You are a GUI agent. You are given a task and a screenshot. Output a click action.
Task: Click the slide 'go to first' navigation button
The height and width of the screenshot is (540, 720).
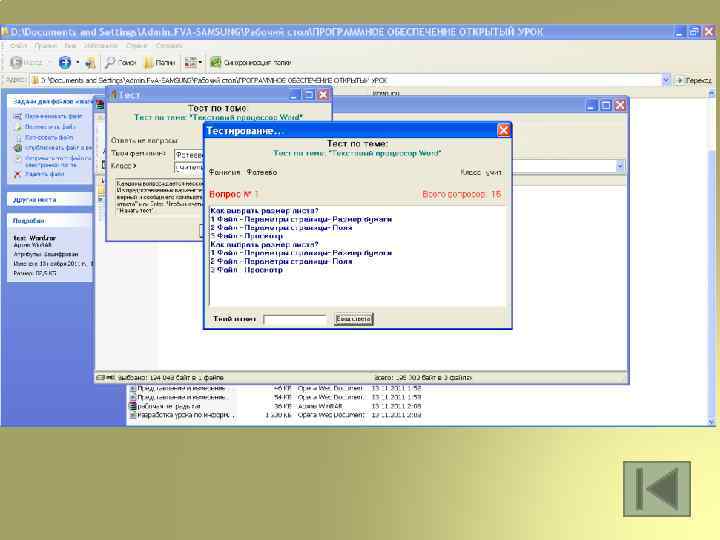point(657,489)
